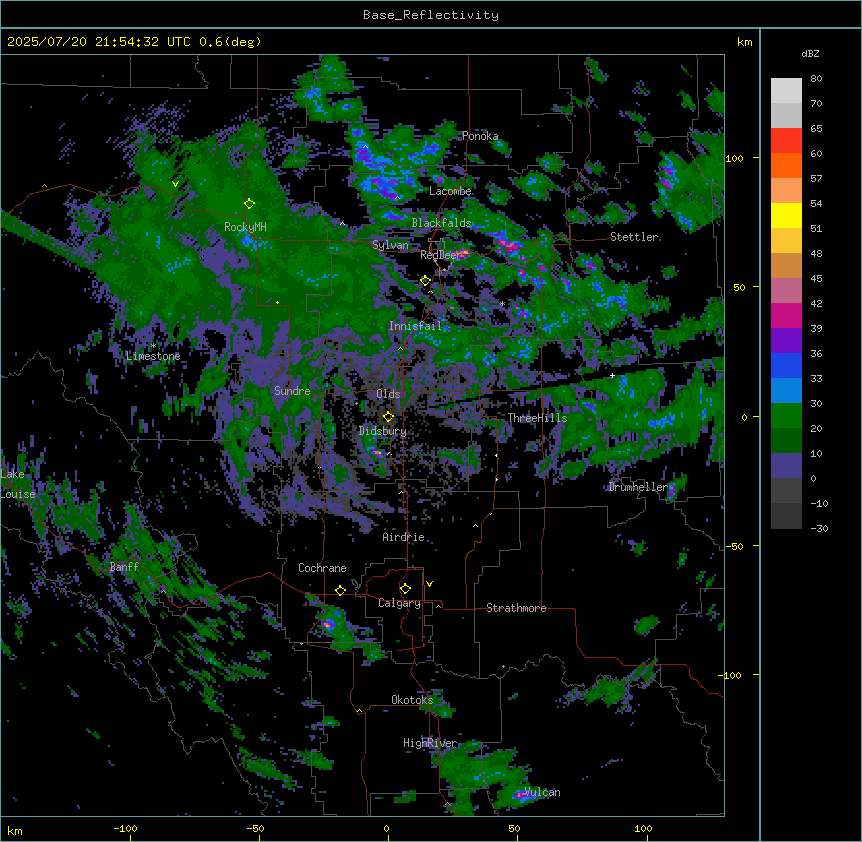Image resolution: width=862 pixels, height=842 pixels.
Task: Click the Strathmore label
Action: (x=516, y=608)
